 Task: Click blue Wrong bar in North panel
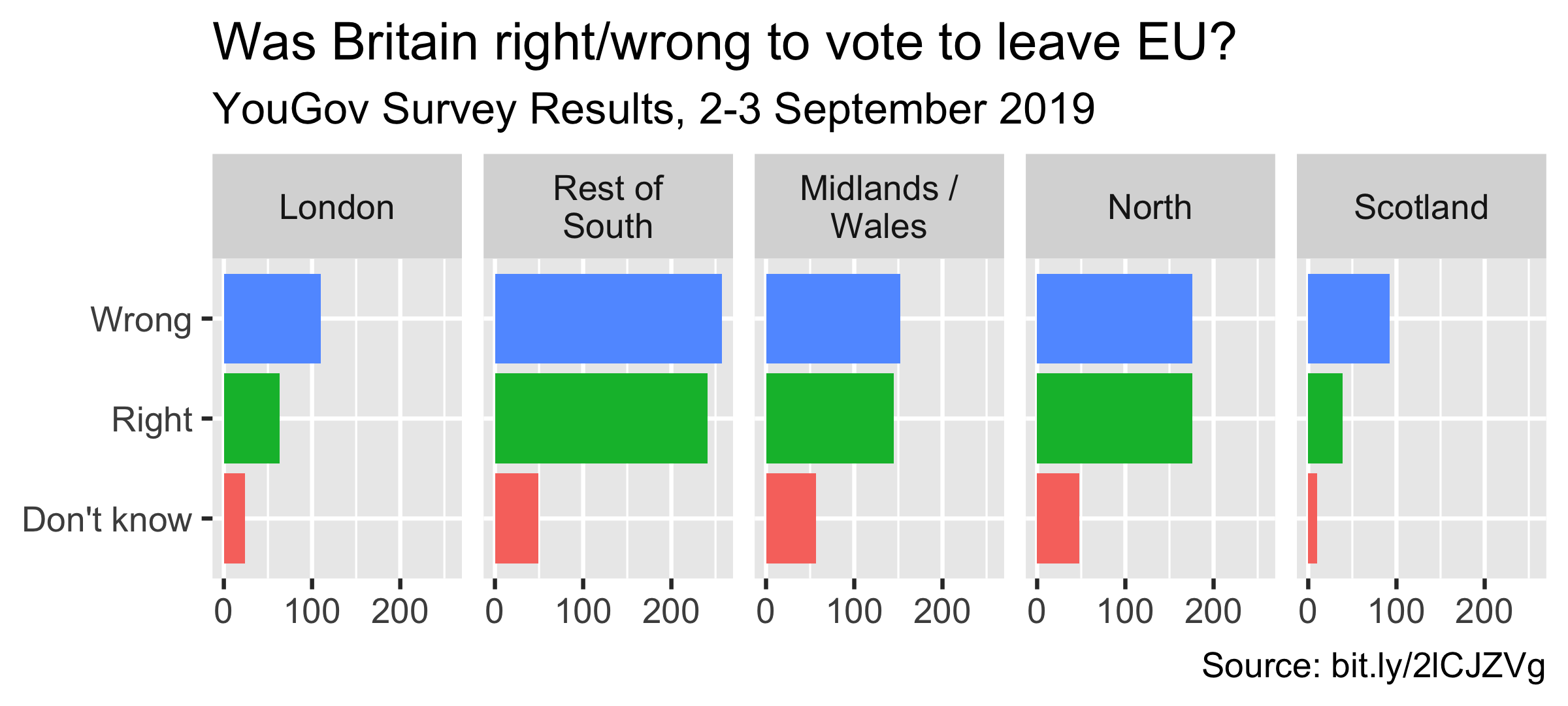(x=1115, y=318)
